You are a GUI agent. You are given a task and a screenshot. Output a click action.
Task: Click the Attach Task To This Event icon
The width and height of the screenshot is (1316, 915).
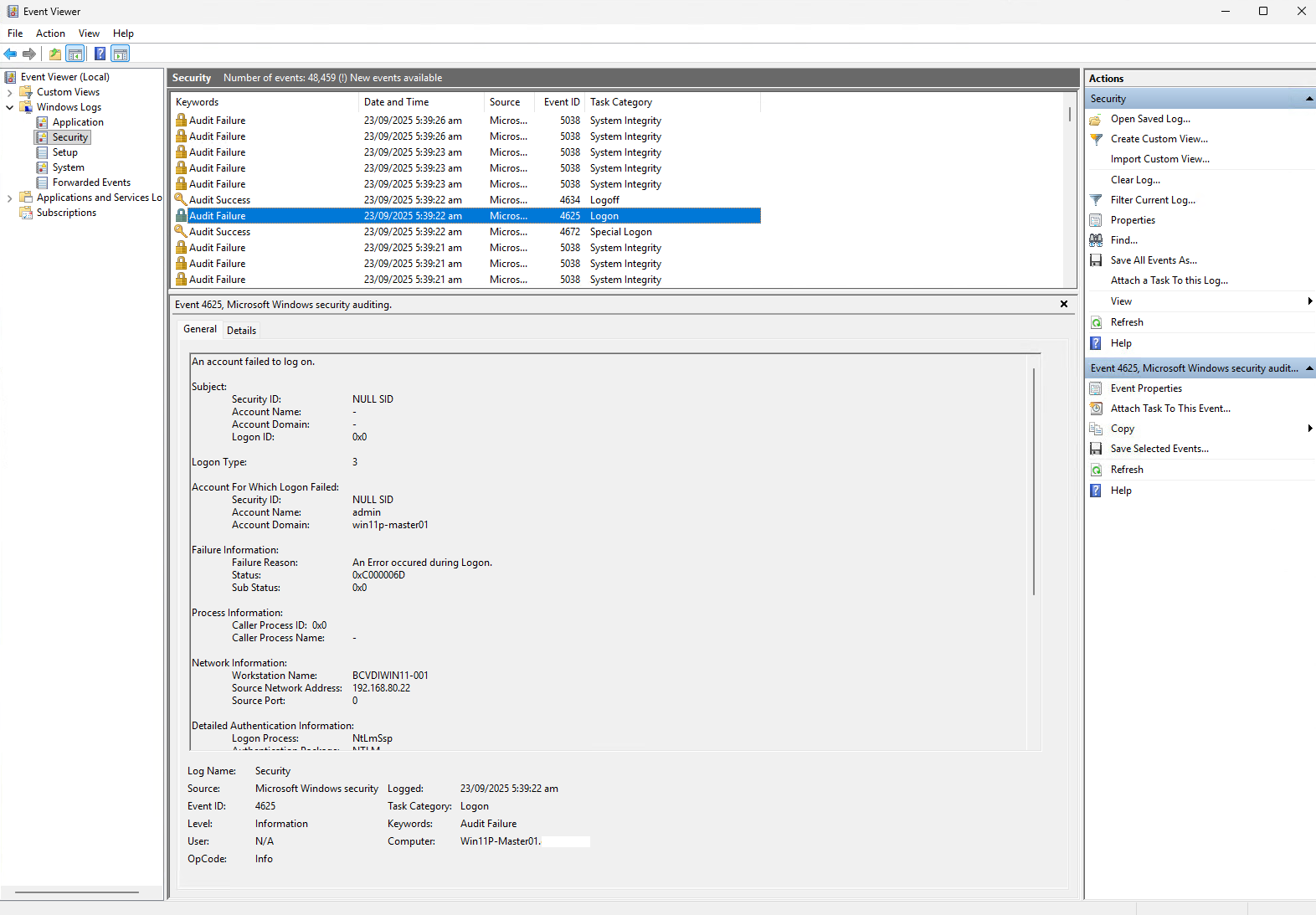coord(1096,409)
